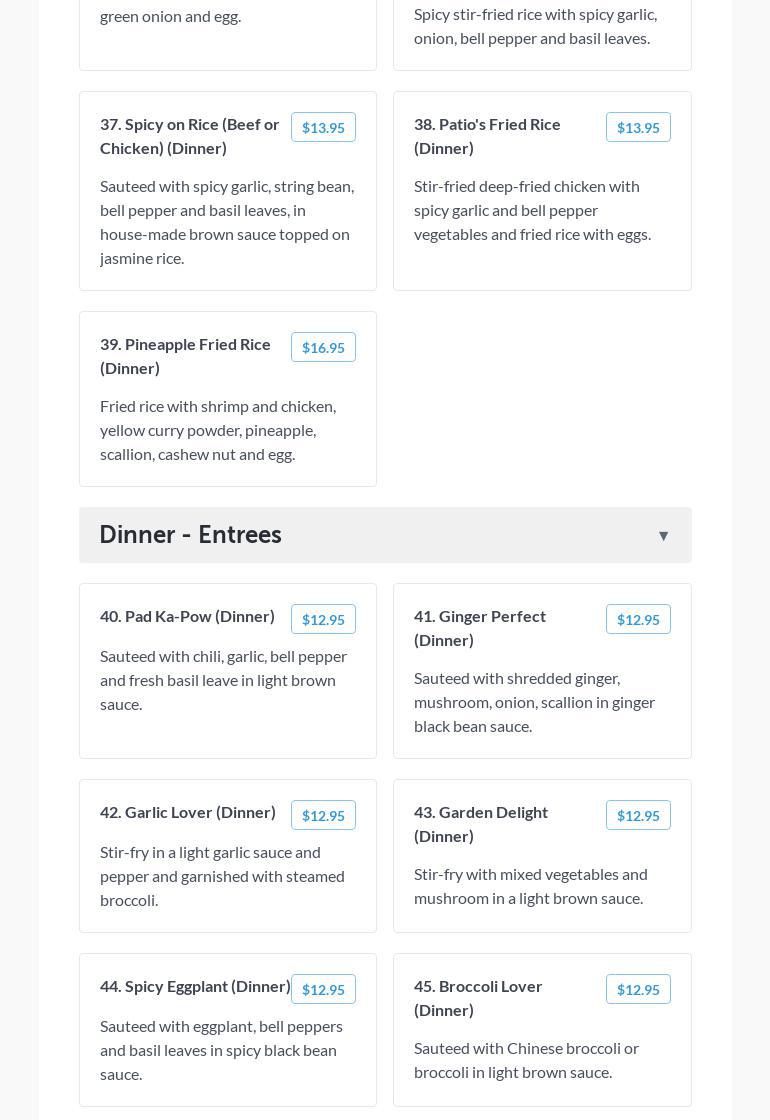Choose the $12.95 price for Garden Delight
This screenshot has height=1120, width=770.
tap(638, 816)
